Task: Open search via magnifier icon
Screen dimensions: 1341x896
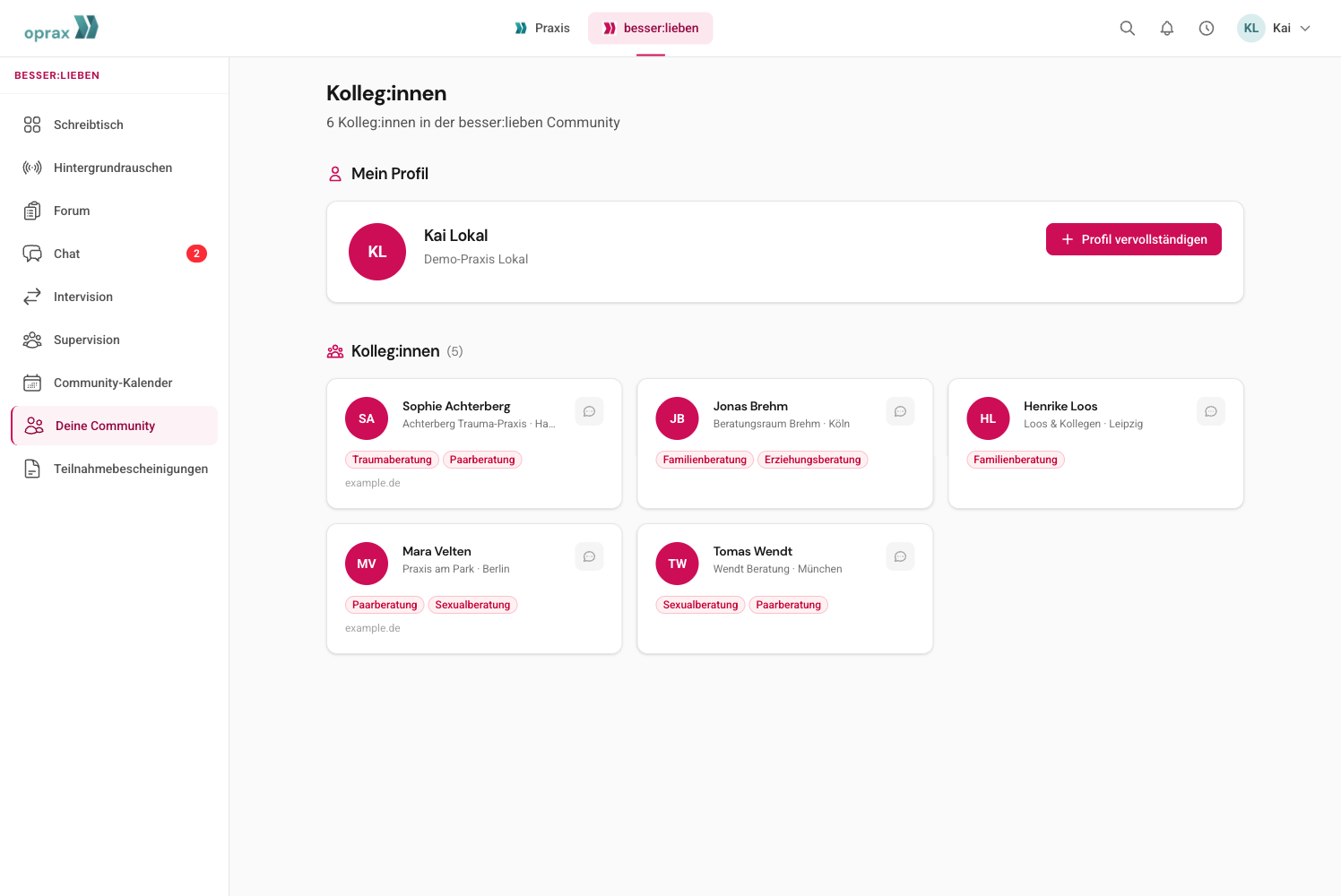Action: tap(1128, 28)
